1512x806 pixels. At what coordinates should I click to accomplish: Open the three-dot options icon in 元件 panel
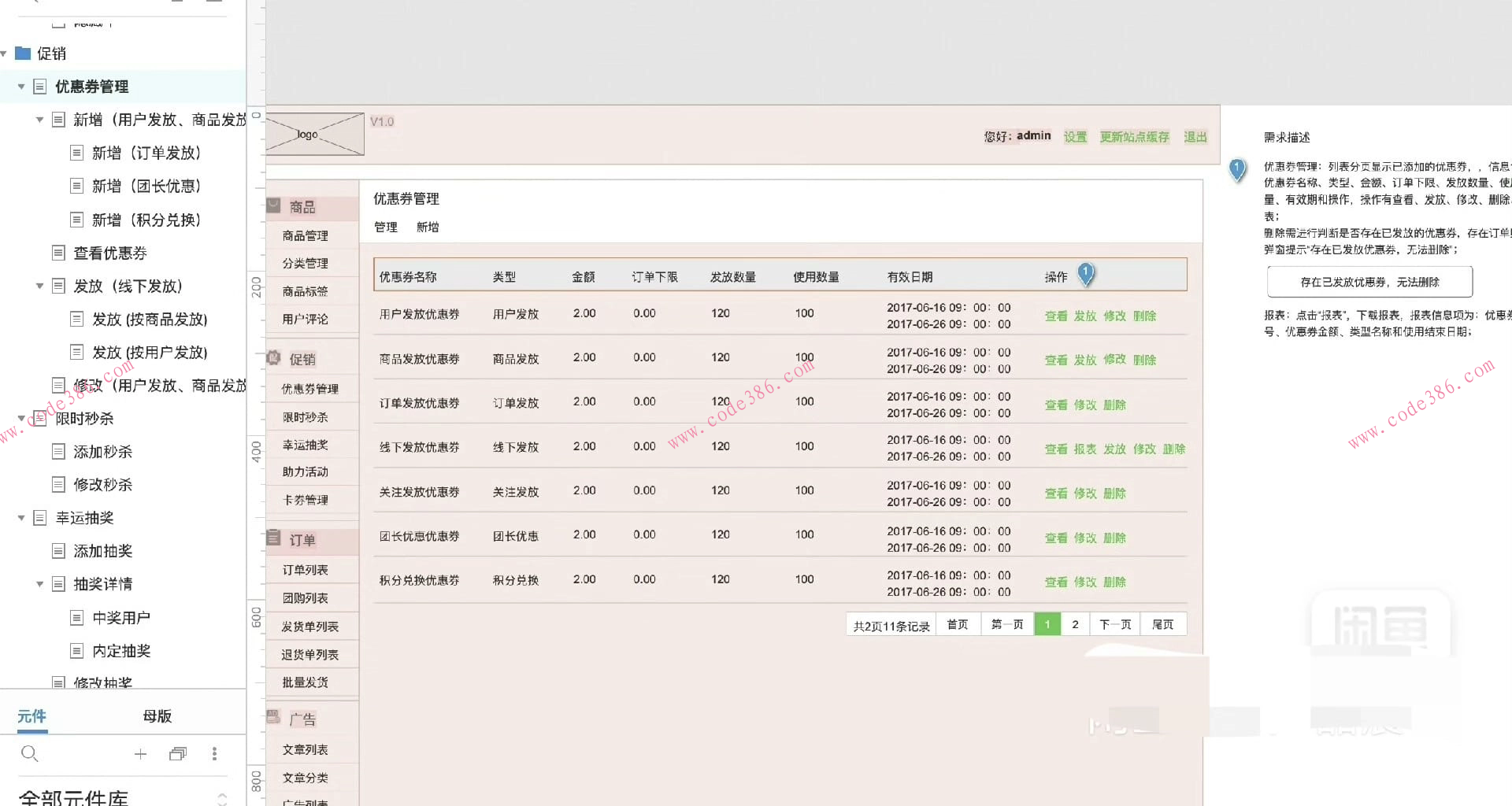213,753
